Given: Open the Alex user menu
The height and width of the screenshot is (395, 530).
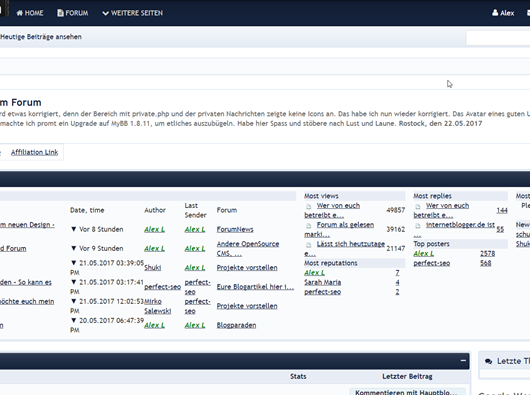Looking at the screenshot, I should (x=503, y=13).
